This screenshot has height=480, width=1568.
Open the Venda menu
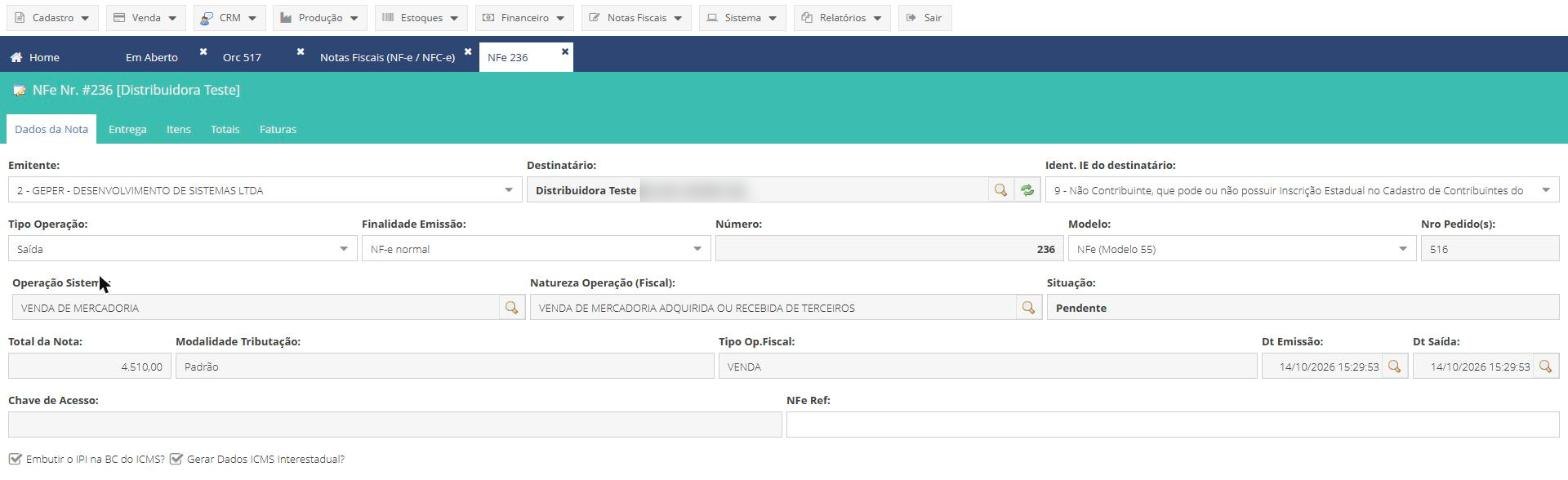[x=145, y=18]
